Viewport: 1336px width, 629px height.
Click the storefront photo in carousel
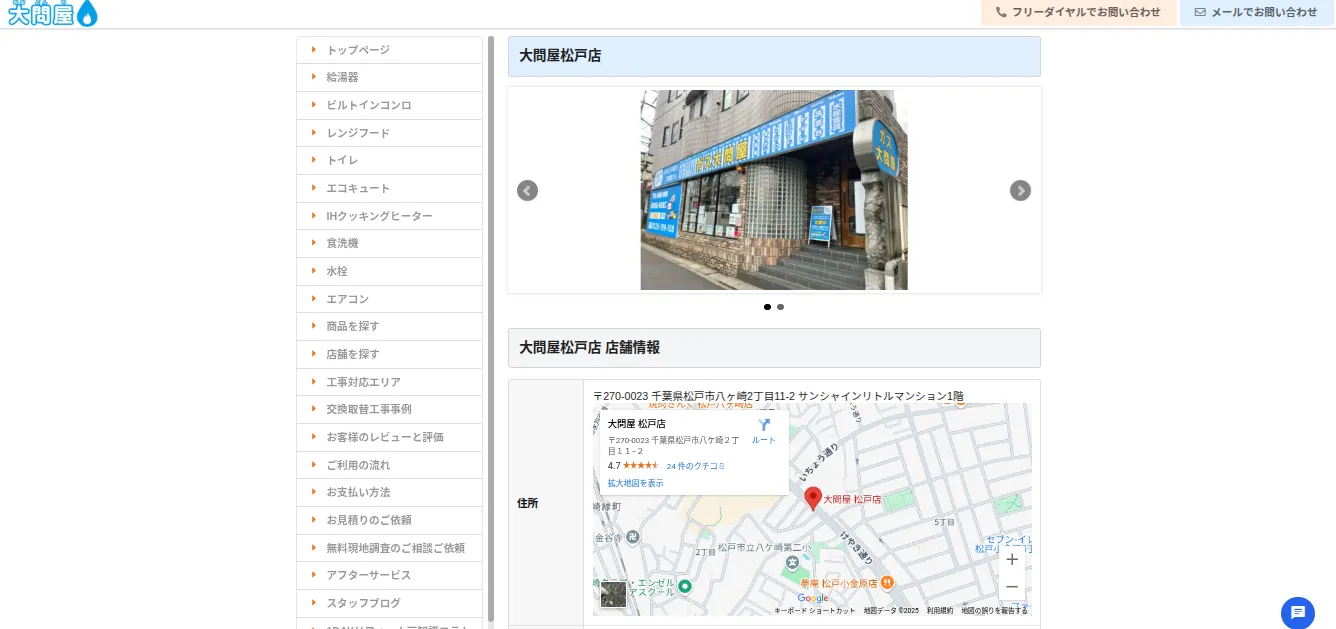[774, 190]
